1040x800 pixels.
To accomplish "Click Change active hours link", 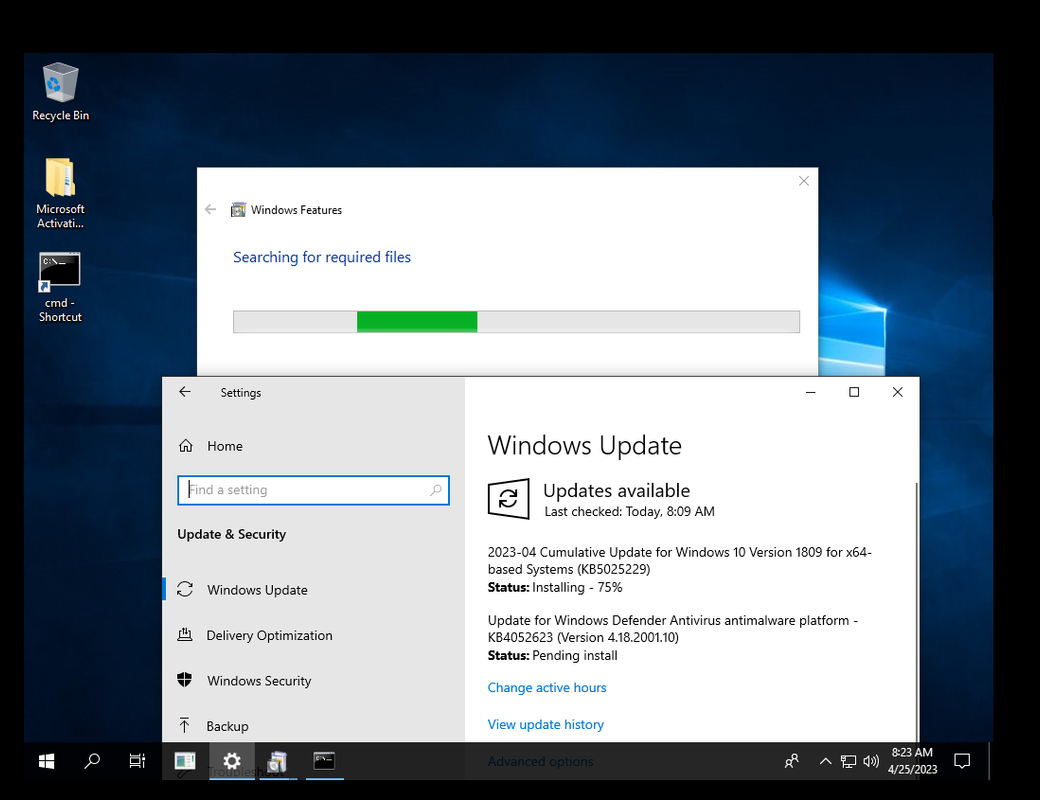I will click(x=547, y=688).
